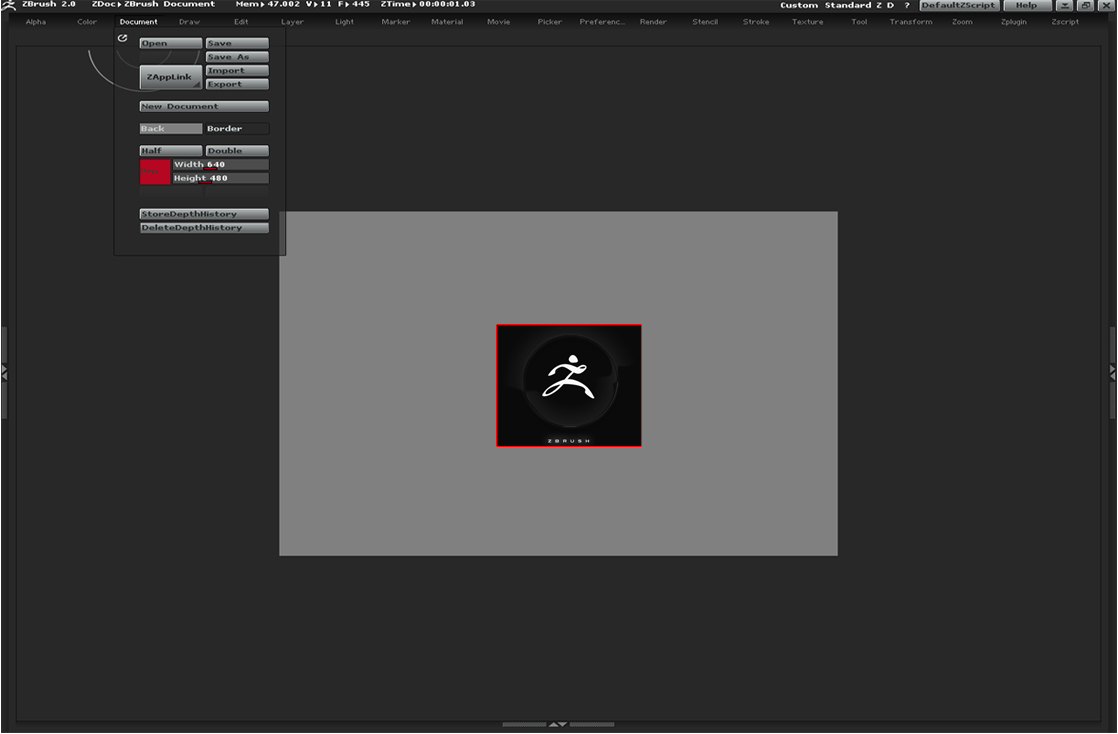This screenshot has width=1118, height=734.
Task: Open the Marker menu
Action: [396, 22]
